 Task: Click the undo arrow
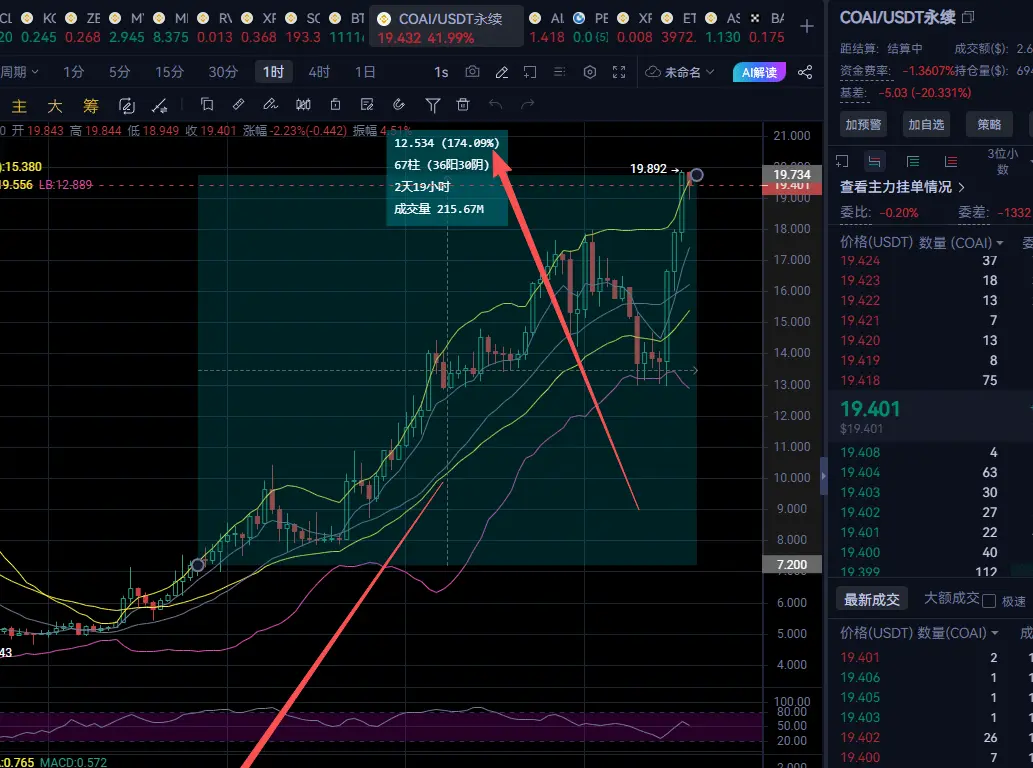[x=495, y=104]
